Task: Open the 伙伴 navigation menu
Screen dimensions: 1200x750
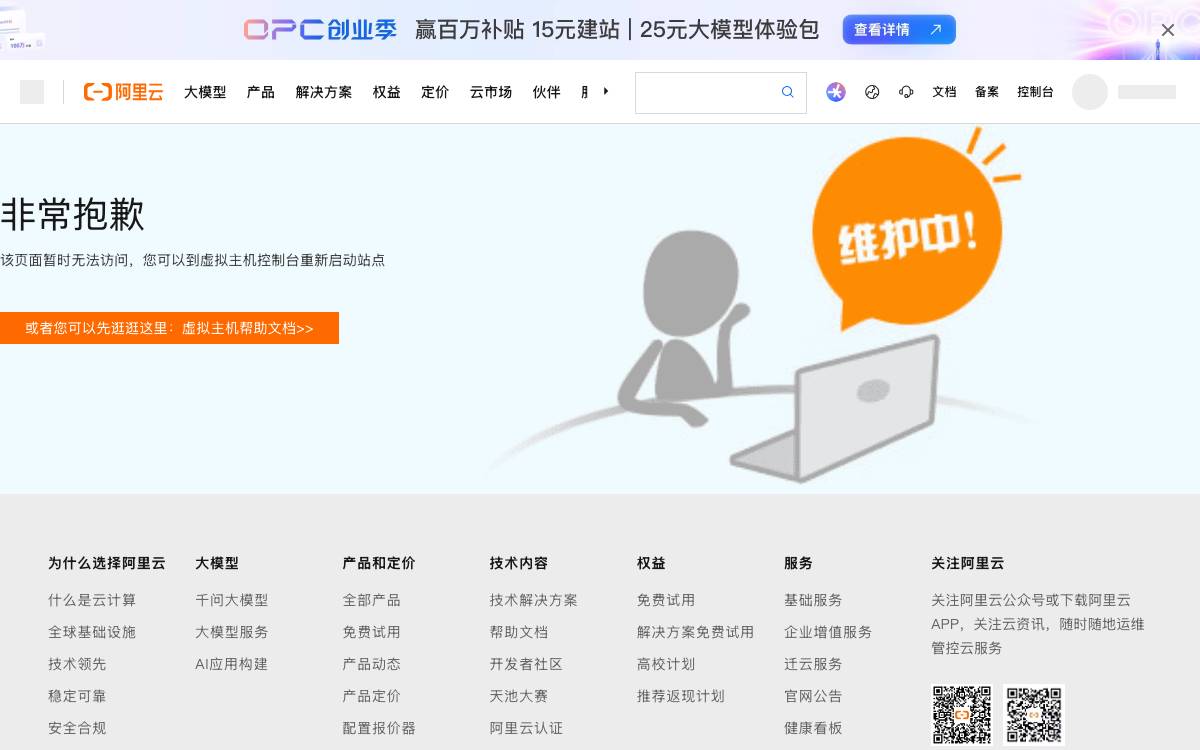Action: [x=547, y=92]
